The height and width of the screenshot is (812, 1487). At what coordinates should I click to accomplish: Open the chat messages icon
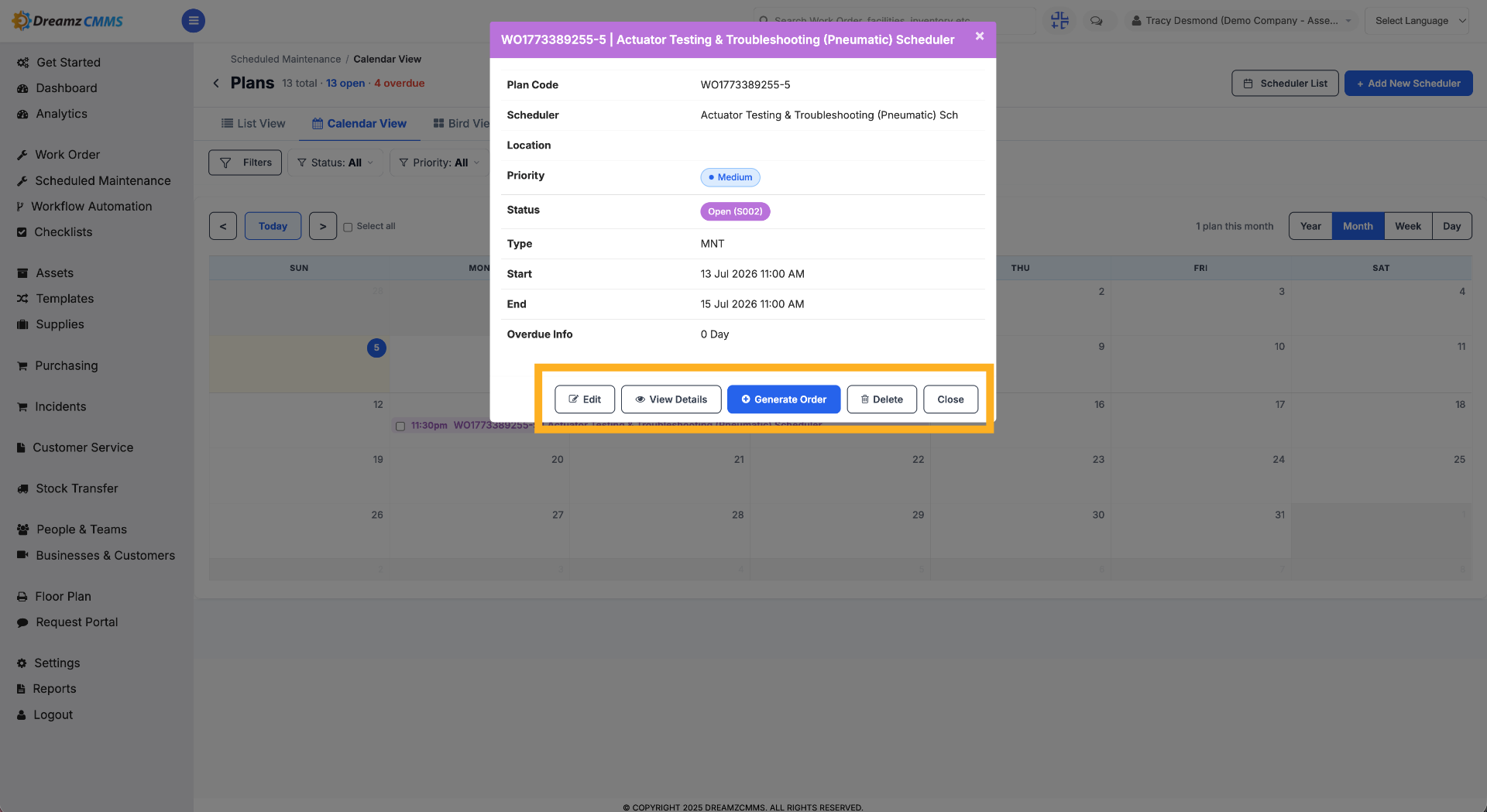coord(1097,21)
